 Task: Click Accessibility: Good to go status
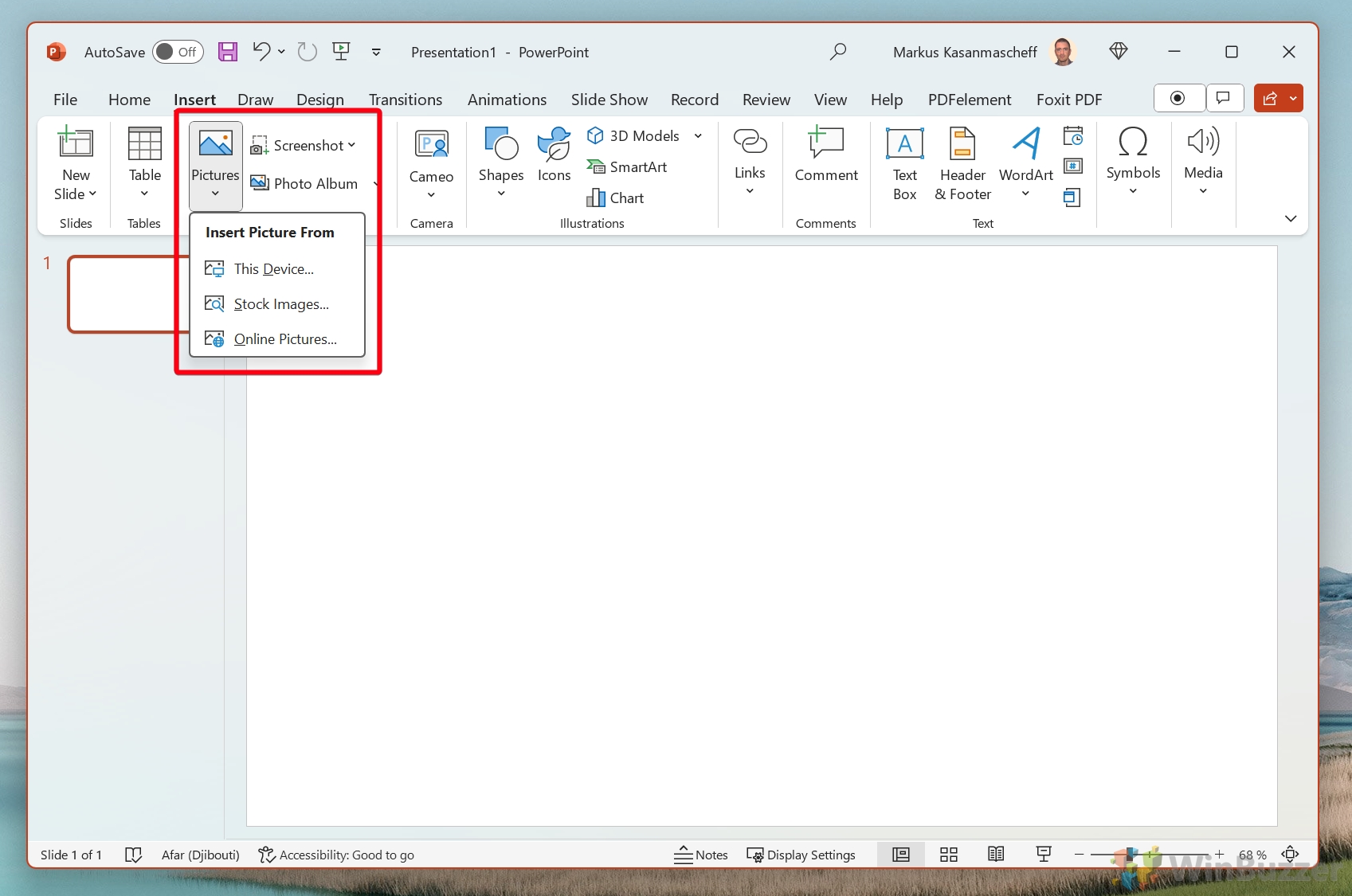pos(336,855)
